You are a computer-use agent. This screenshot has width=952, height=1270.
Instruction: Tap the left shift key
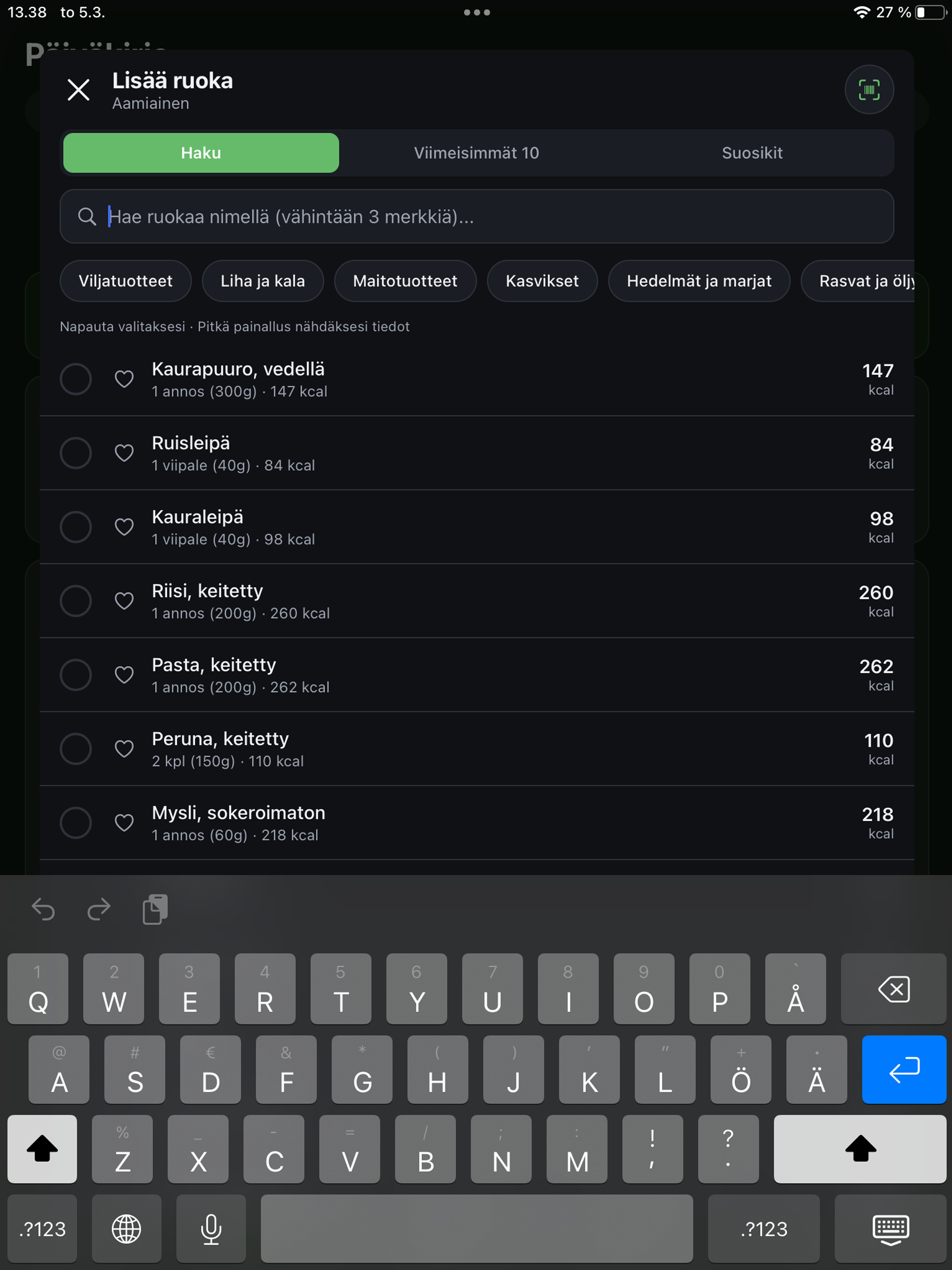42,1149
